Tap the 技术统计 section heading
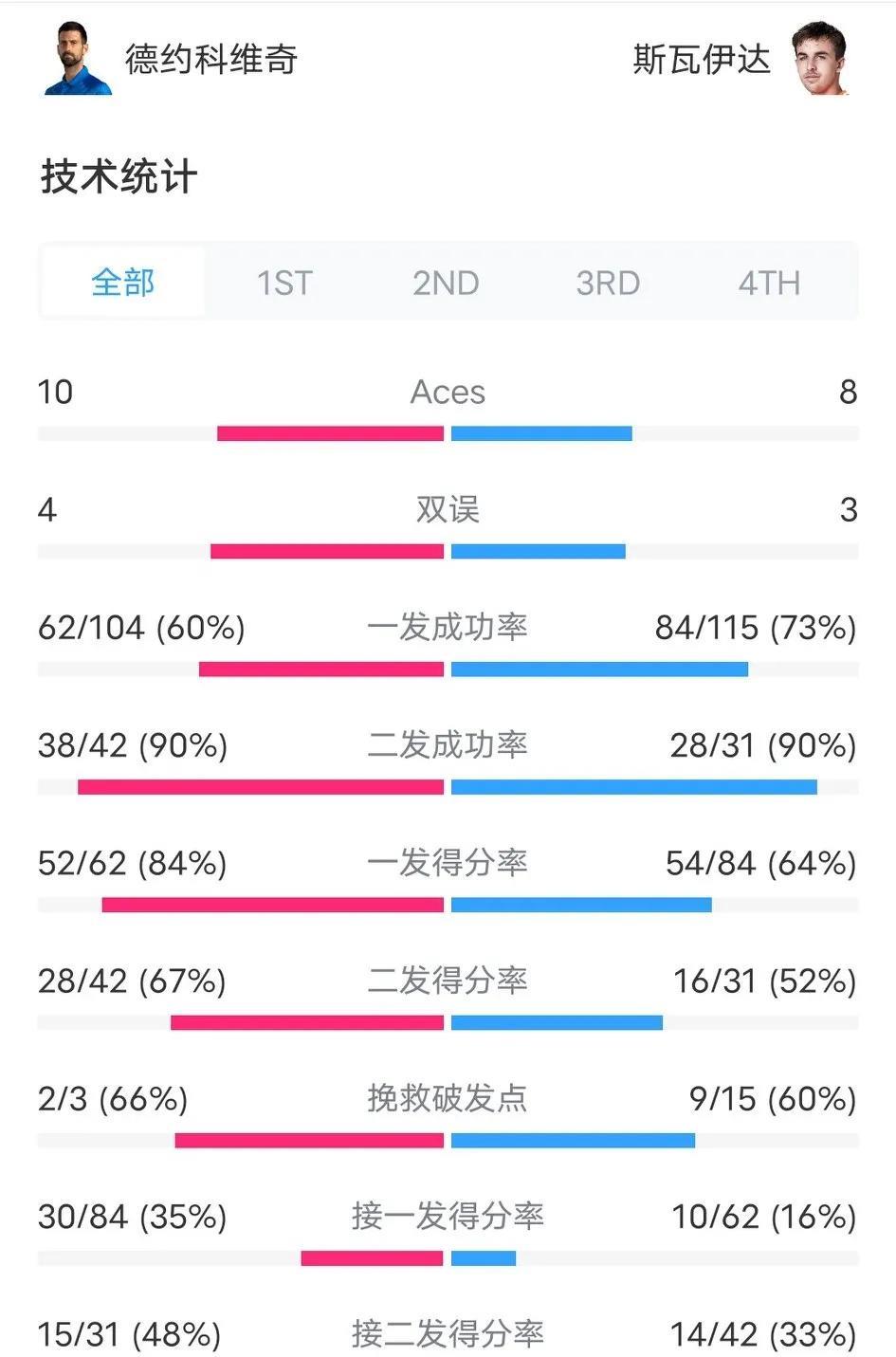This screenshot has width=896, height=1357. pyautogui.click(x=119, y=177)
